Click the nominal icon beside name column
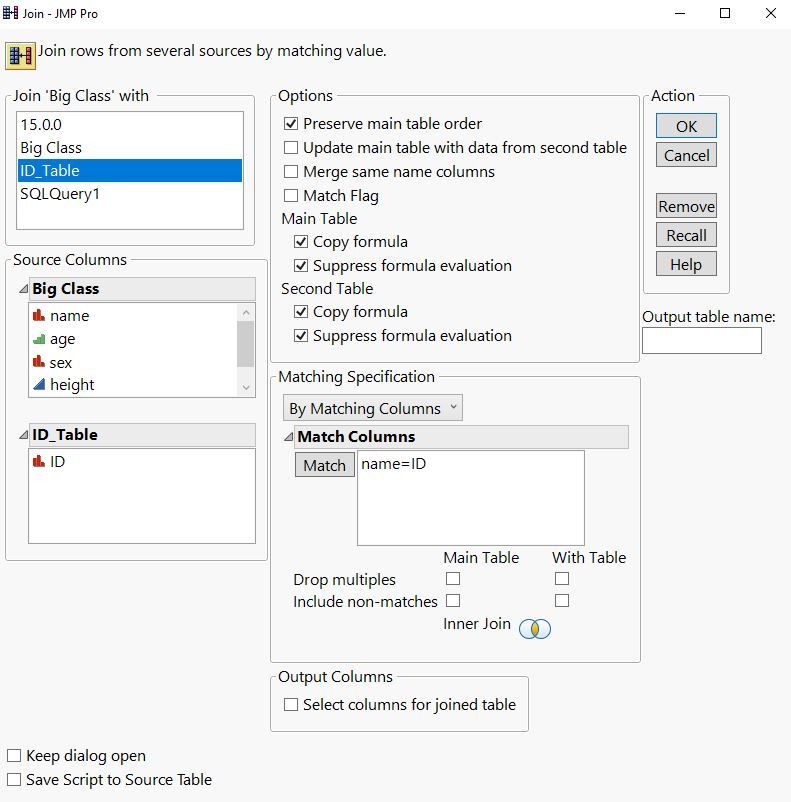The image size is (791, 802). click(x=40, y=316)
